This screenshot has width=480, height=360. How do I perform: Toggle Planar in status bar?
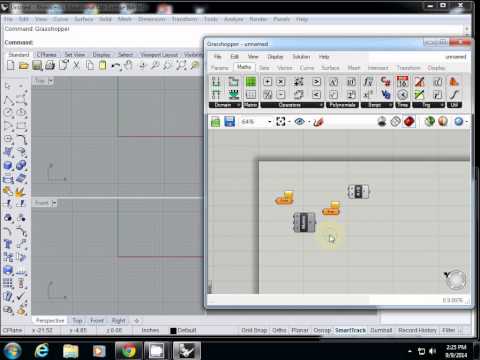click(x=300, y=330)
